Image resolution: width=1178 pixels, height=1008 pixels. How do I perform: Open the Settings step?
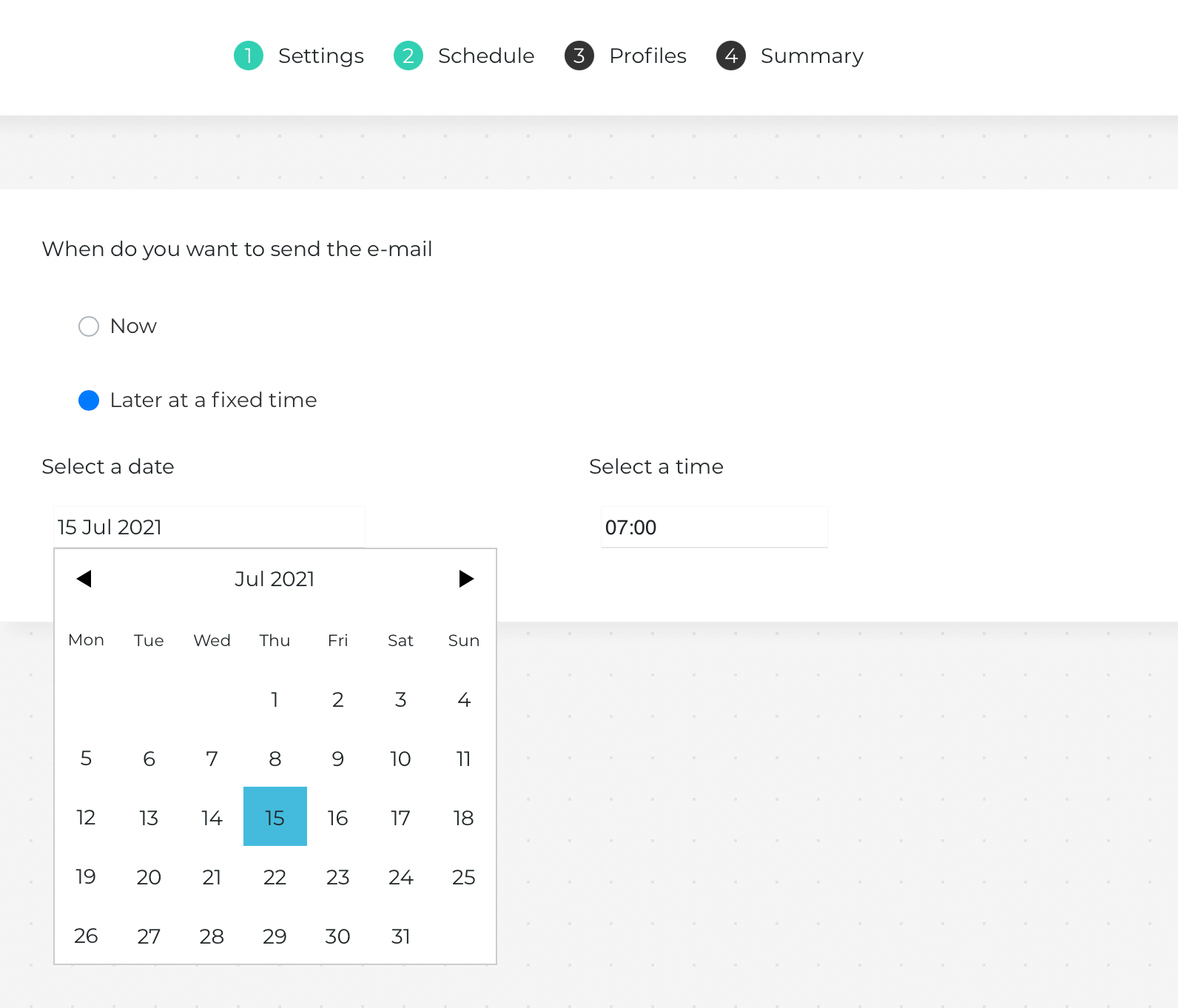321,56
